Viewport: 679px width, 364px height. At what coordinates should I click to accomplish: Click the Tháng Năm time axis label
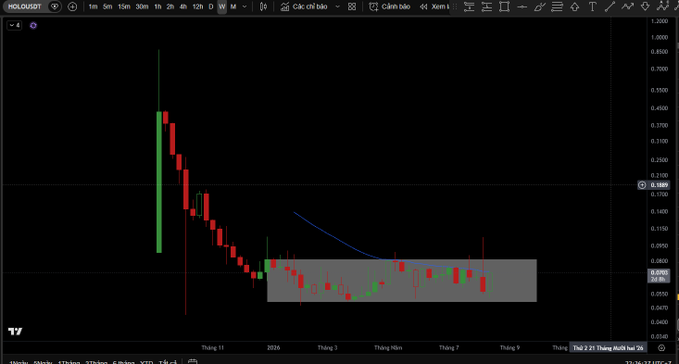point(388,348)
